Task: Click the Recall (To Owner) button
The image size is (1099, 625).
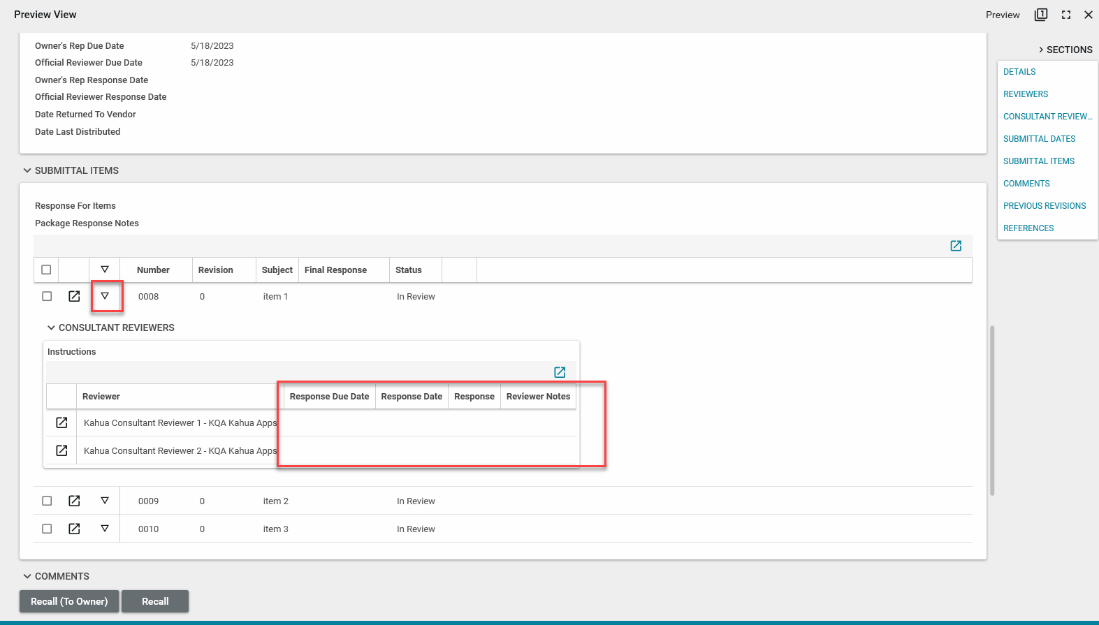Action: pyautogui.click(x=69, y=602)
